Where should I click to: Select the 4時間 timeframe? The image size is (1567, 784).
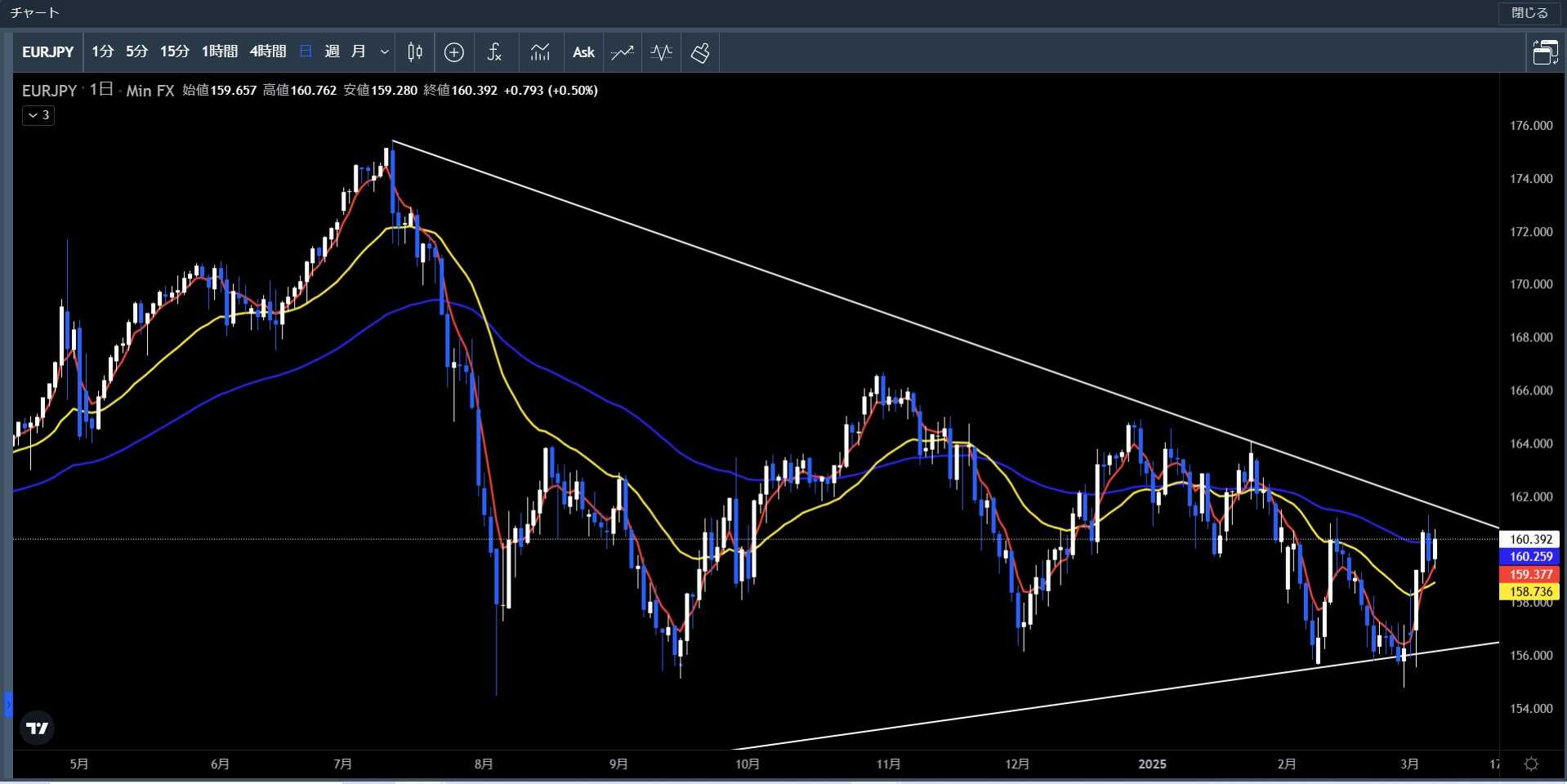(268, 52)
